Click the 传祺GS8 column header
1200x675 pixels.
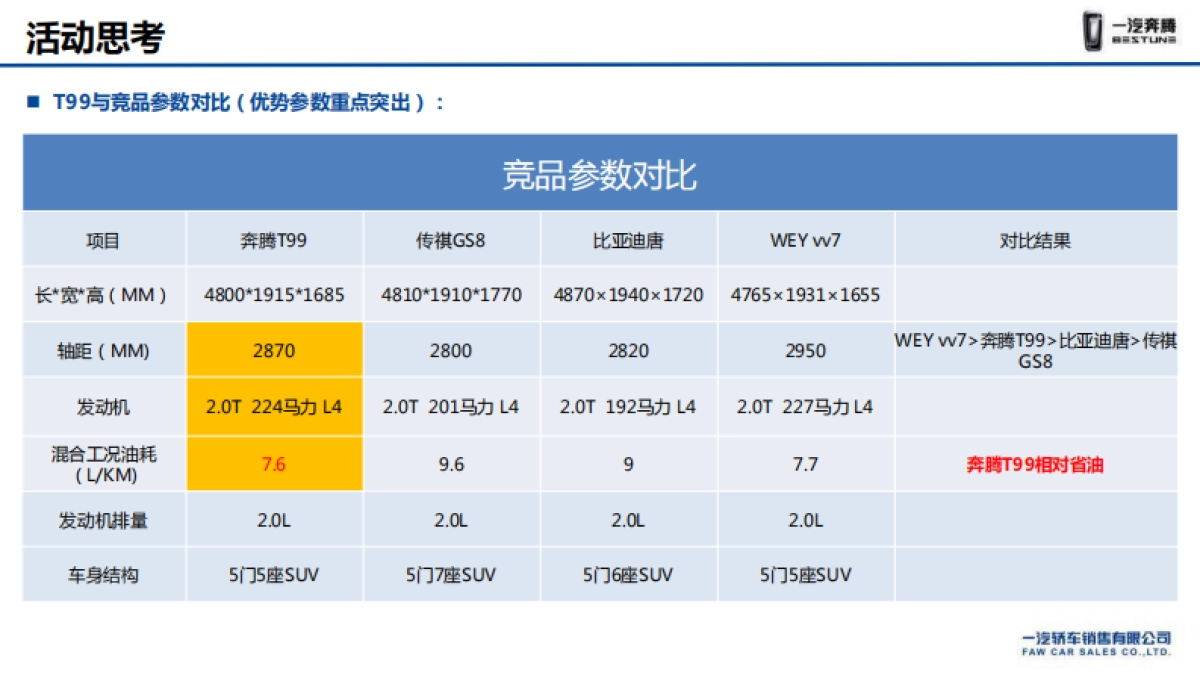(451, 241)
